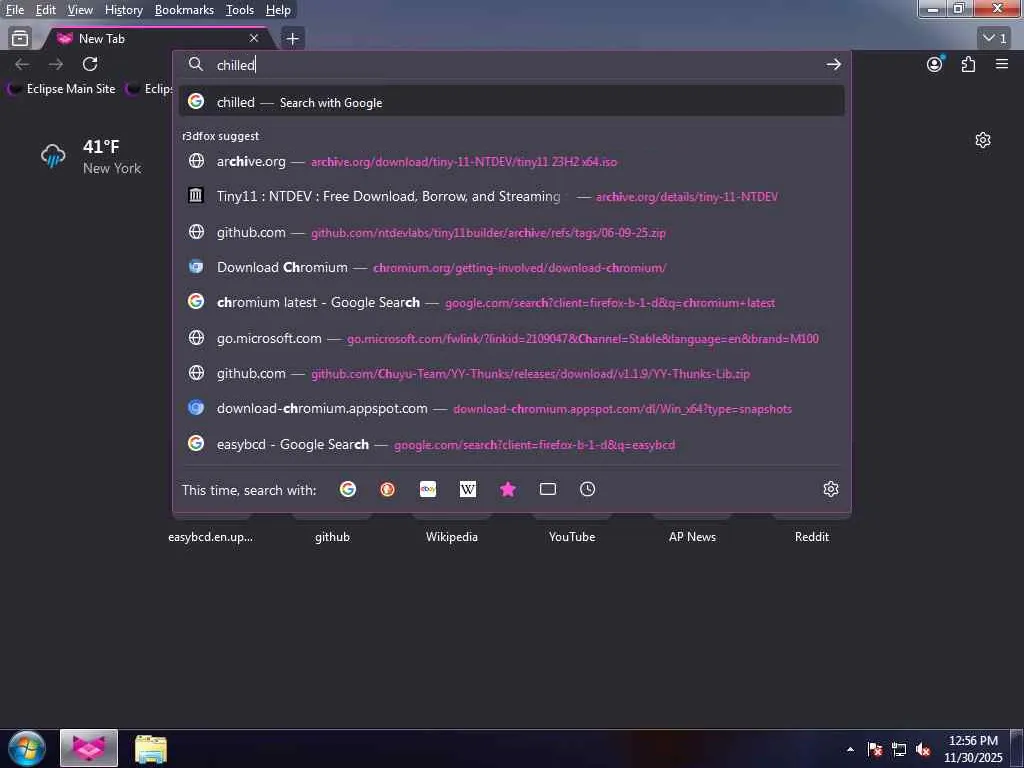
Task: Open the View menu
Action: [80, 10]
